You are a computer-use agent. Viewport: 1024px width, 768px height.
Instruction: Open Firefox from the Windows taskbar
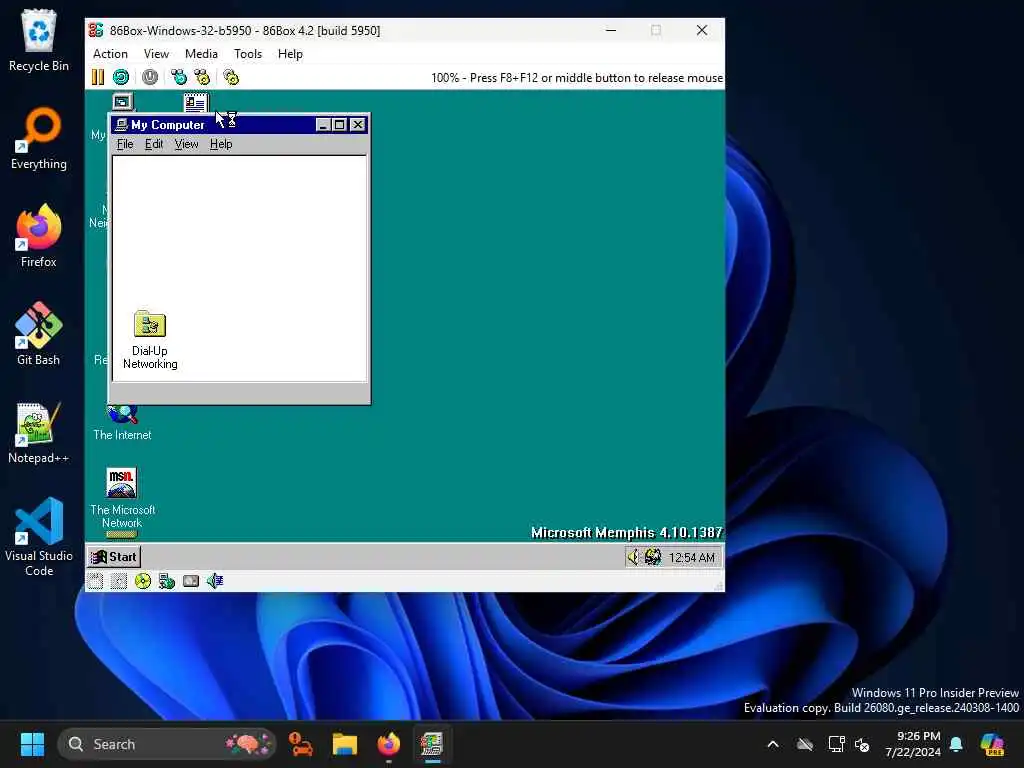[389, 744]
